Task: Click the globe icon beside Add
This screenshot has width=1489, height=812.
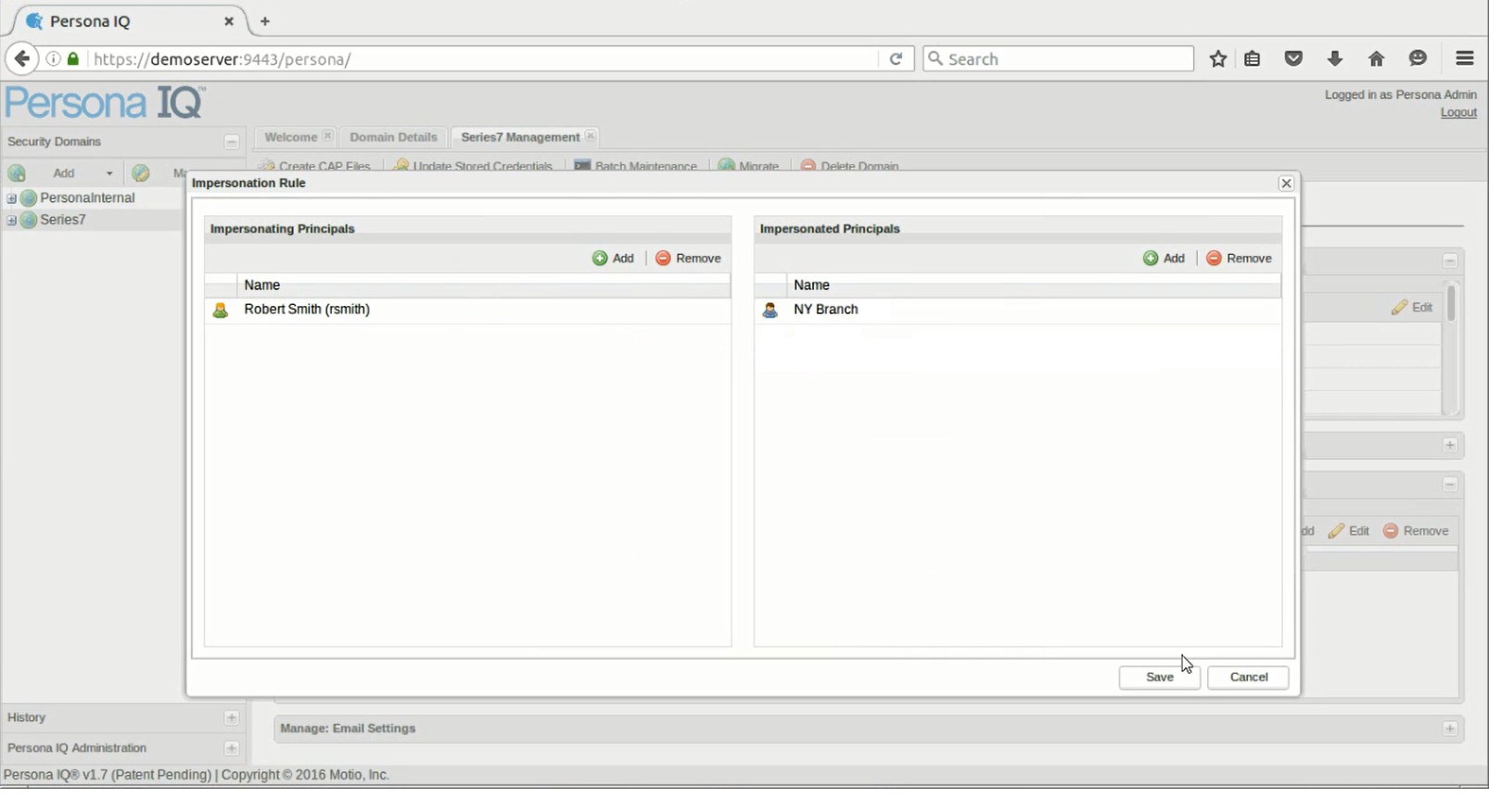Action: click(x=17, y=173)
